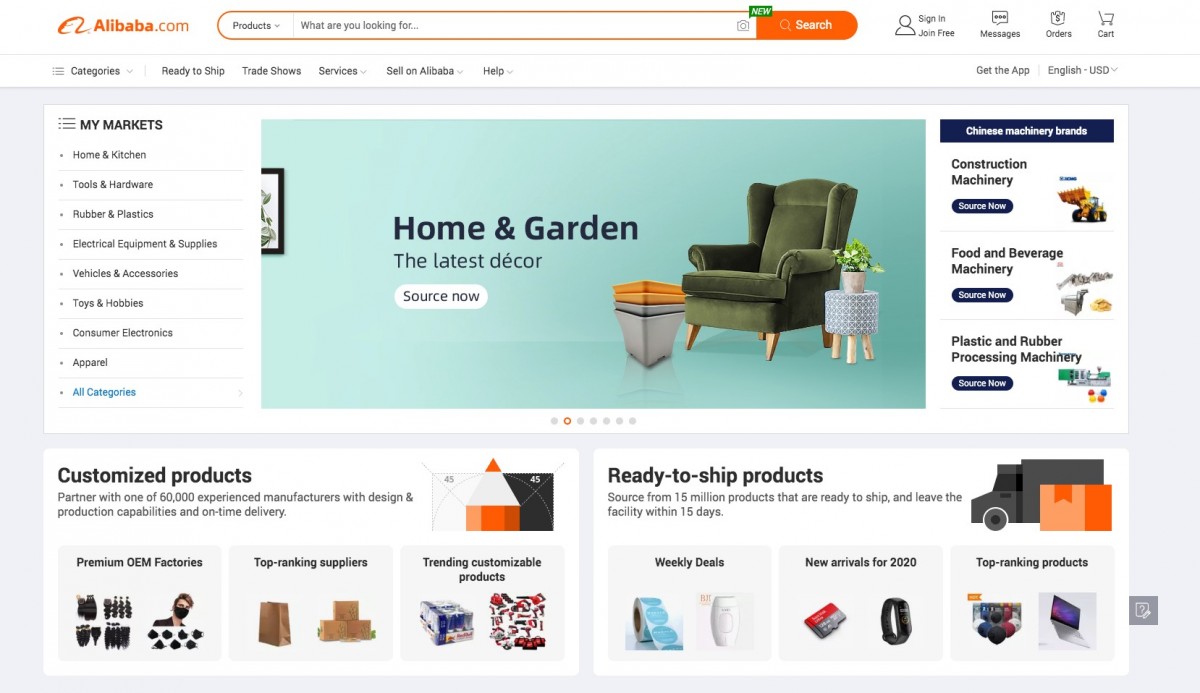Select the last carousel dot indicator
Image resolution: width=1200 pixels, height=693 pixels.
click(632, 421)
